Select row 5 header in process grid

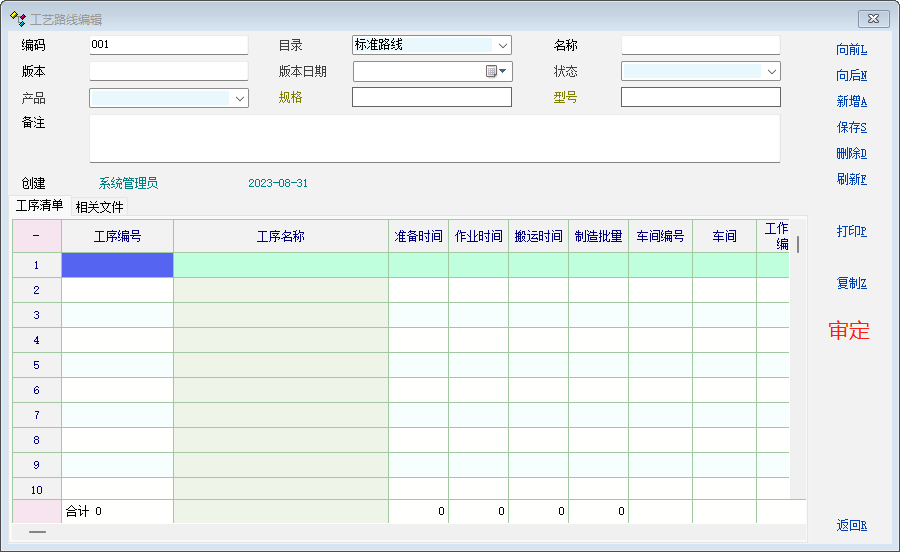36,365
